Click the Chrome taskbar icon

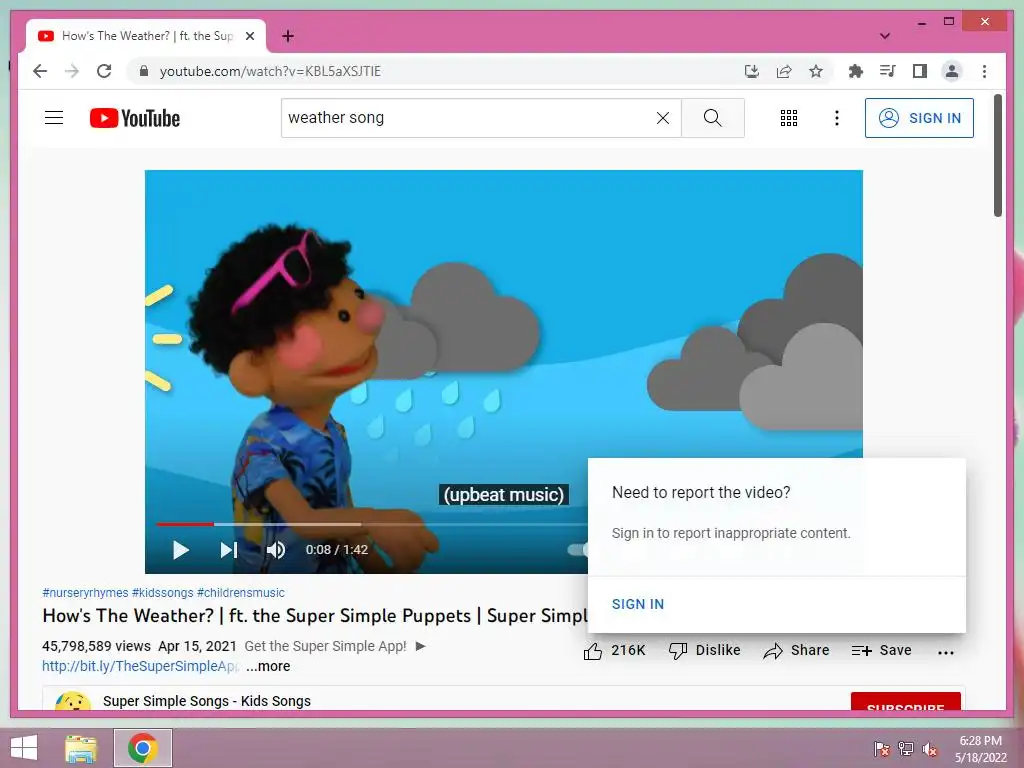[x=142, y=748]
